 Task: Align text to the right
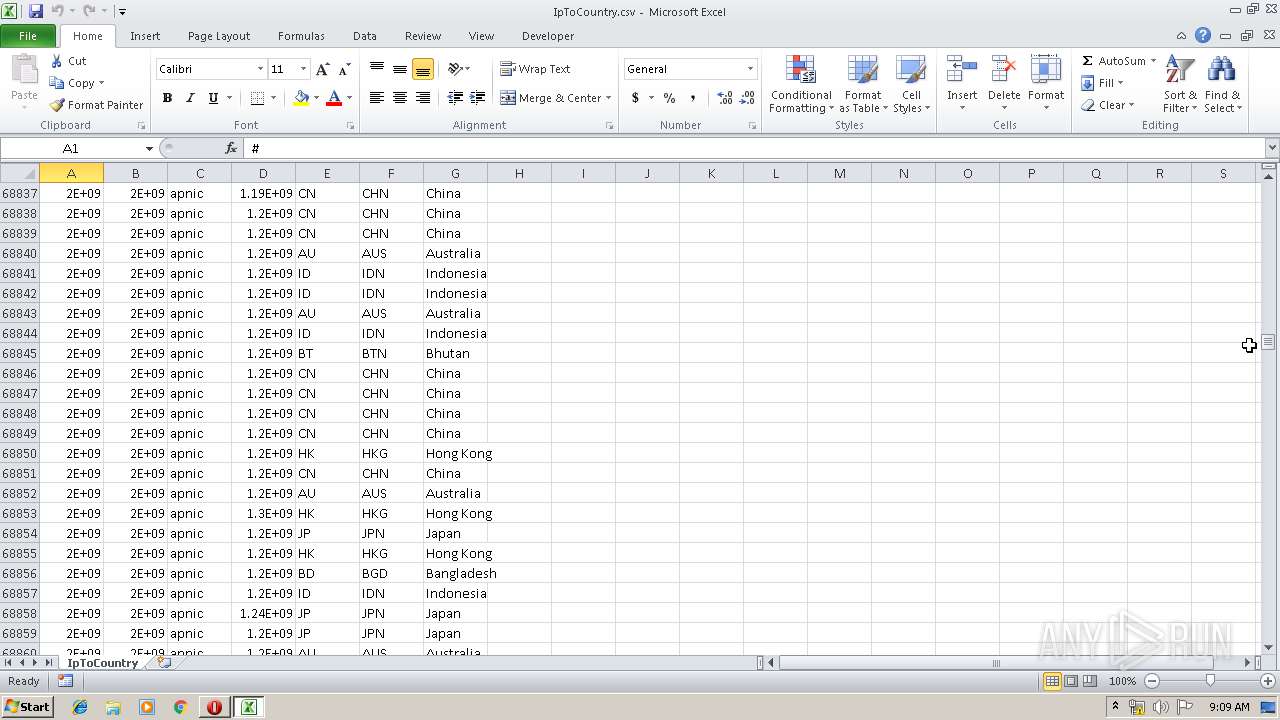point(423,98)
